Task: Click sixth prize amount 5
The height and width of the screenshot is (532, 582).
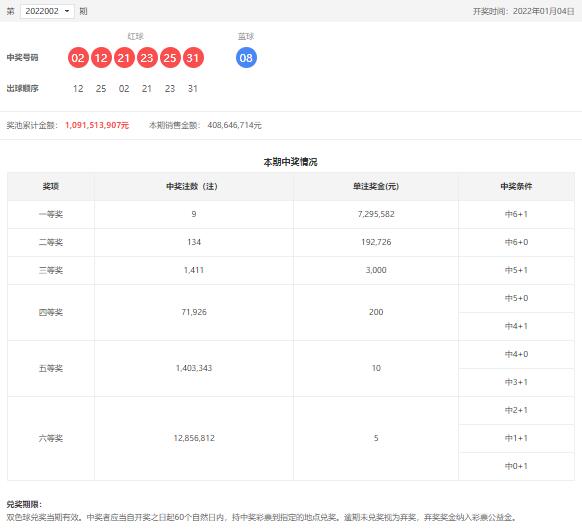Action: [x=376, y=438]
